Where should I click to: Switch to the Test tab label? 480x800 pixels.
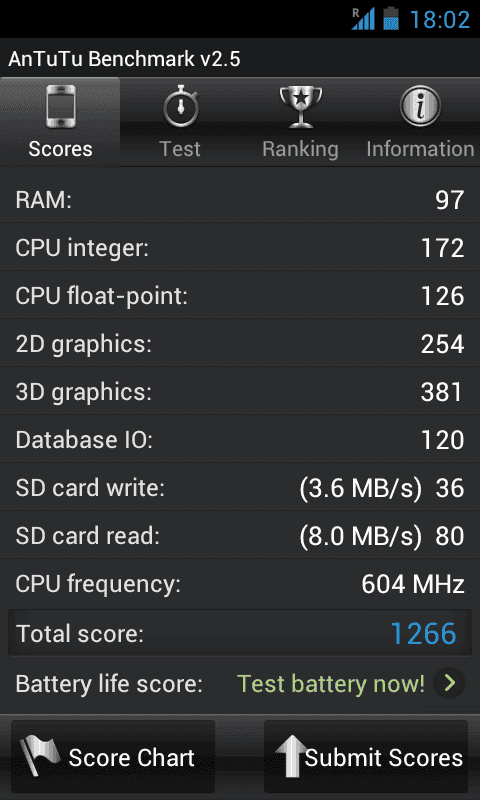click(180, 149)
